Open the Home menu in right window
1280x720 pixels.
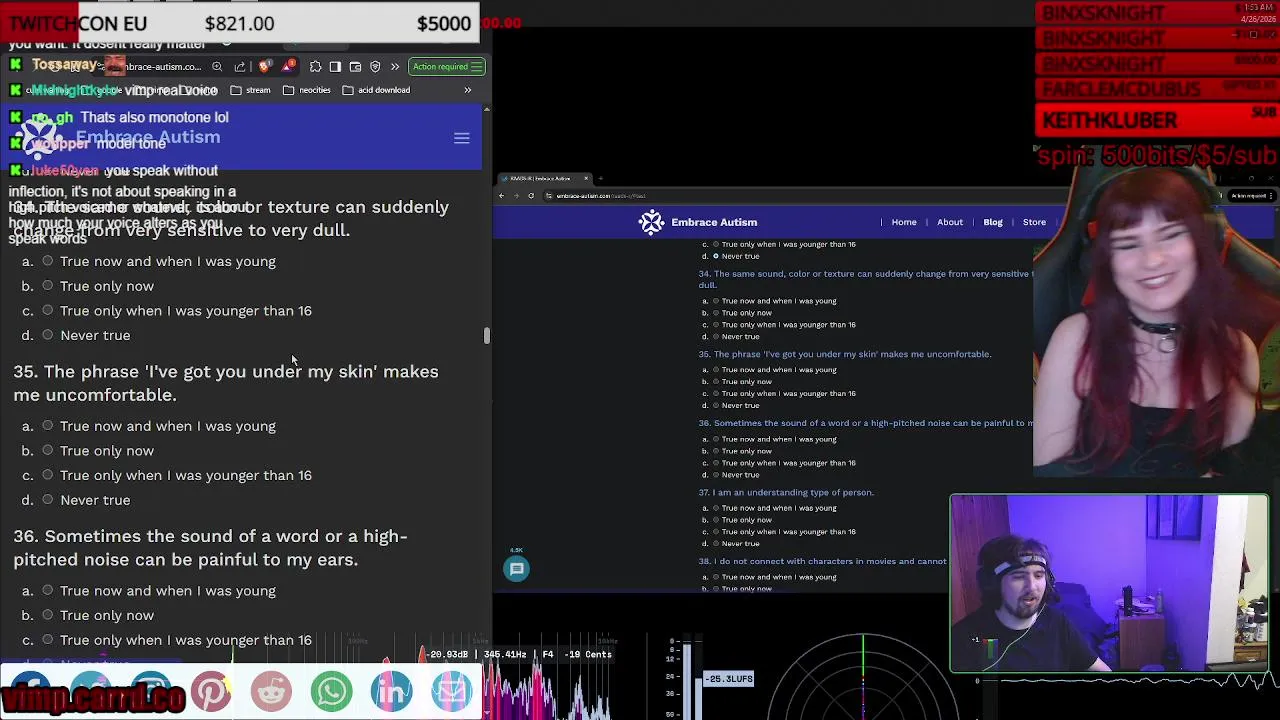click(x=903, y=222)
